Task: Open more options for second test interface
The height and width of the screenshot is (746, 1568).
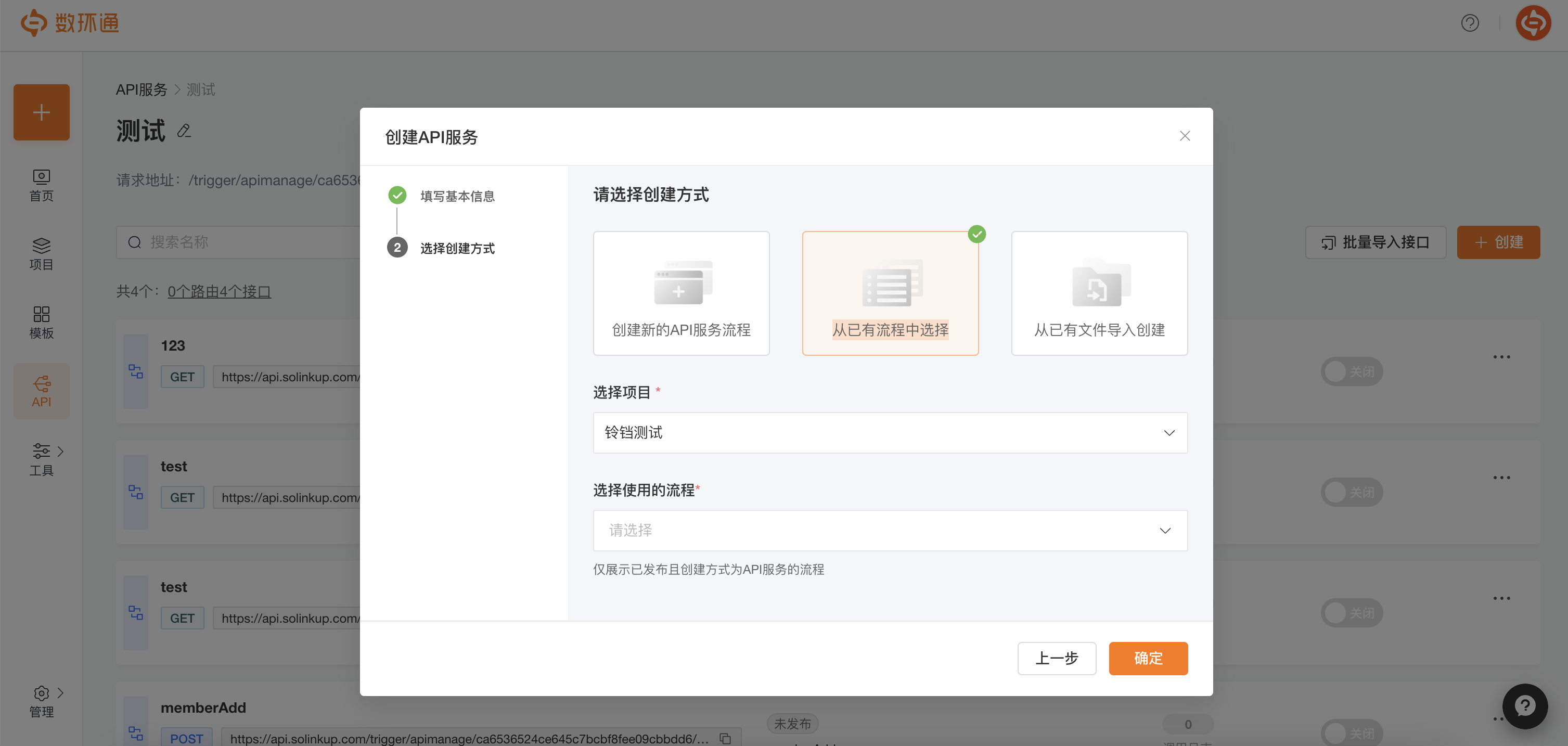Action: tap(1501, 598)
